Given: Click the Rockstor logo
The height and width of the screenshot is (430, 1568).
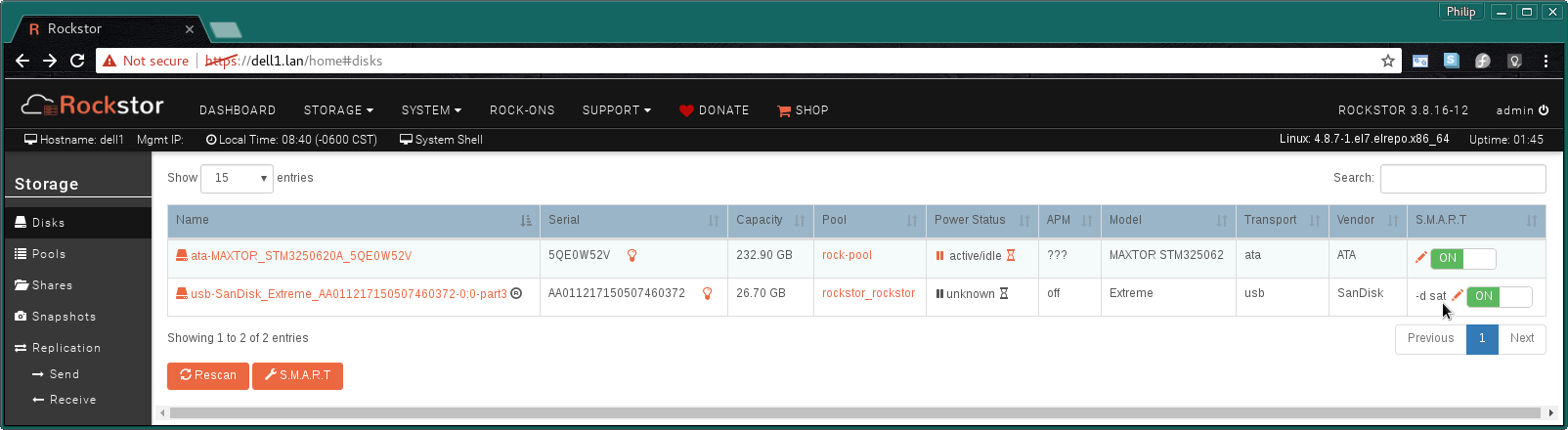Looking at the screenshot, I should point(93,105).
